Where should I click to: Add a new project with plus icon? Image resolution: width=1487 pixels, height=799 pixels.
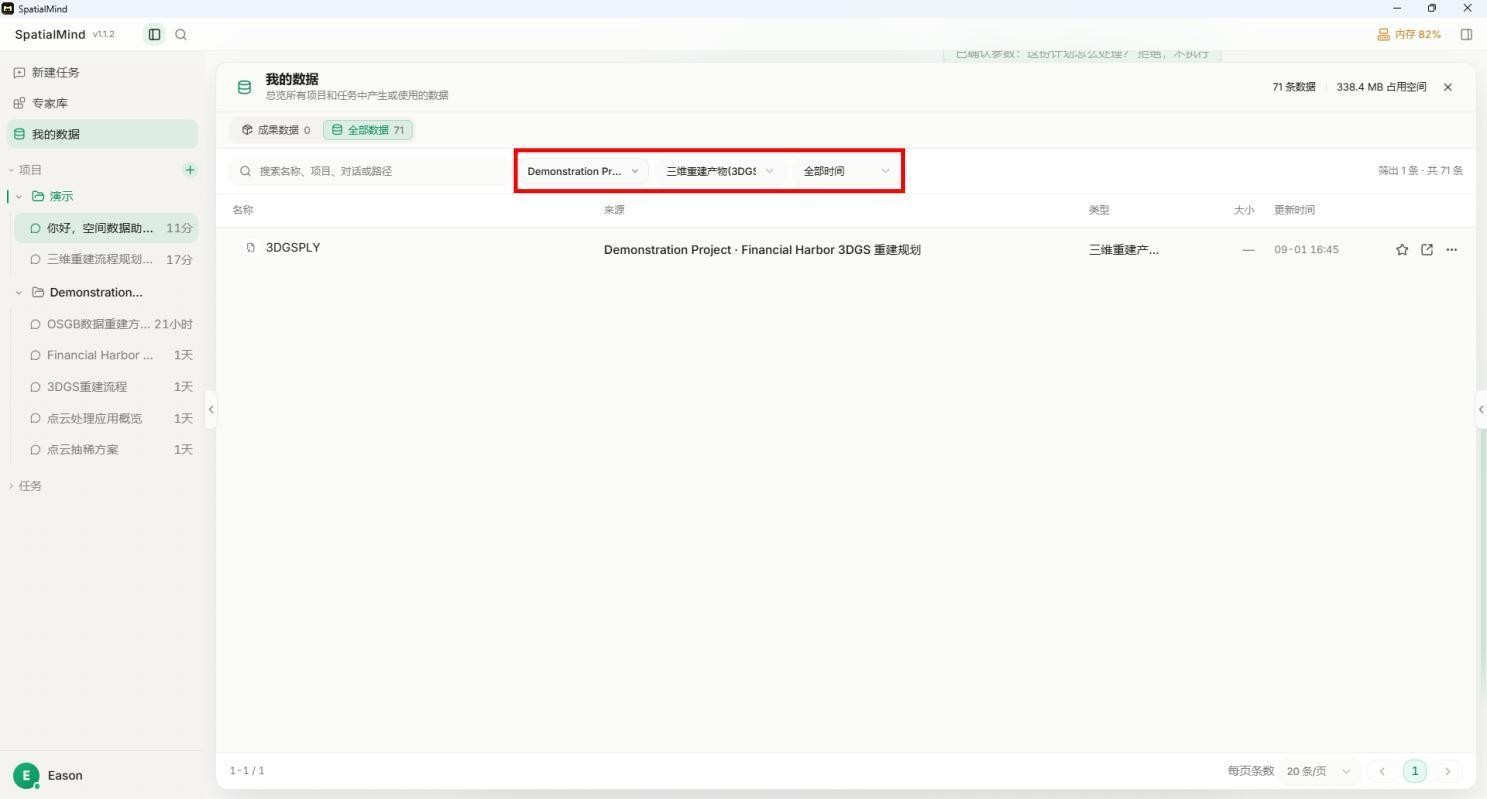pos(190,170)
